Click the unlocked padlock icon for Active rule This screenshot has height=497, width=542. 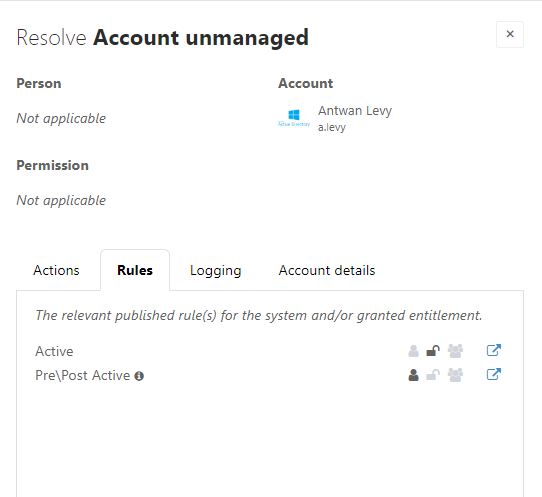tap(433, 351)
